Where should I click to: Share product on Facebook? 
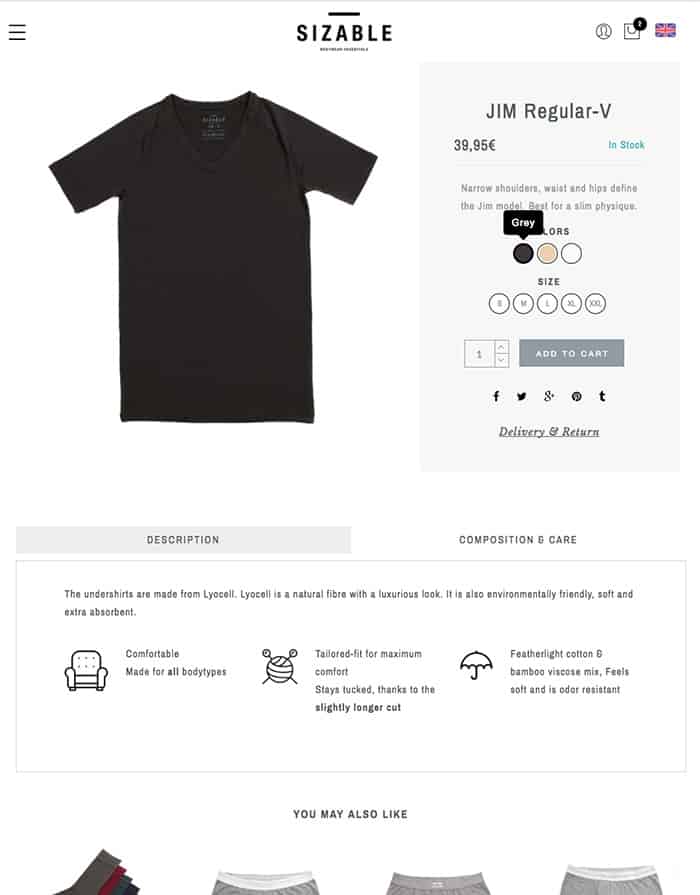496,396
